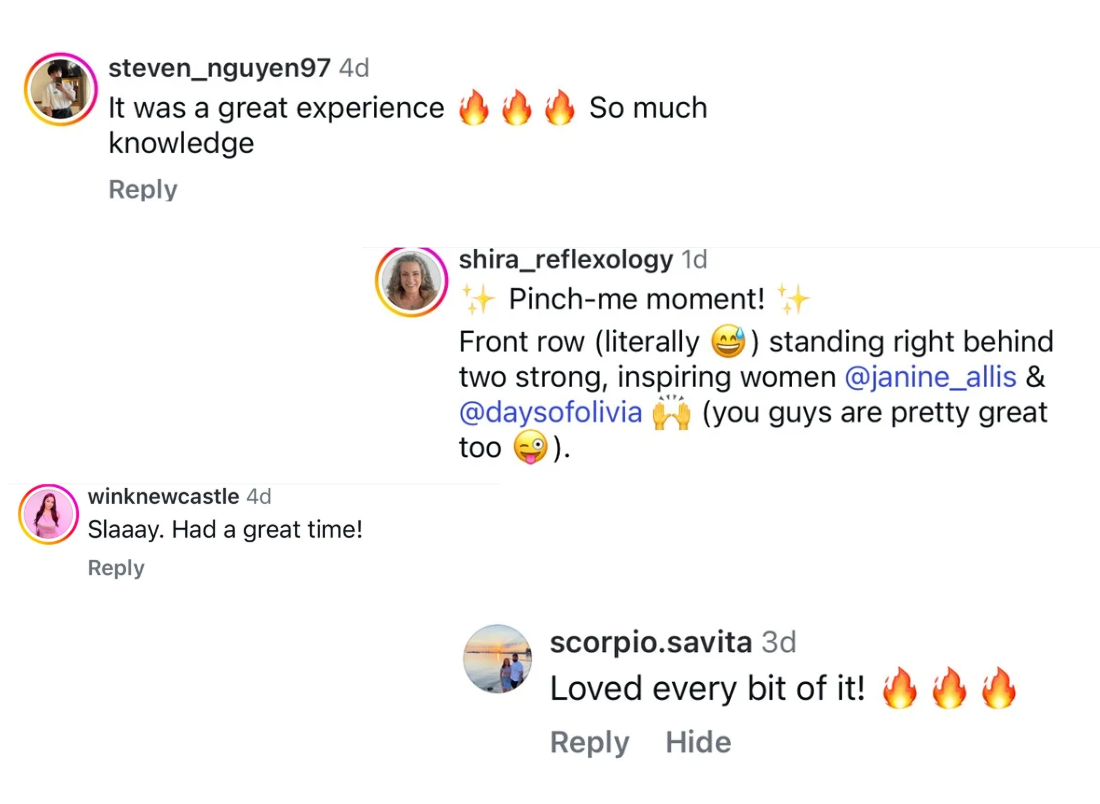Select the "Slaaay. Had a great time!" comment
Screen dimensions: 1100x804
coord(225,530)
